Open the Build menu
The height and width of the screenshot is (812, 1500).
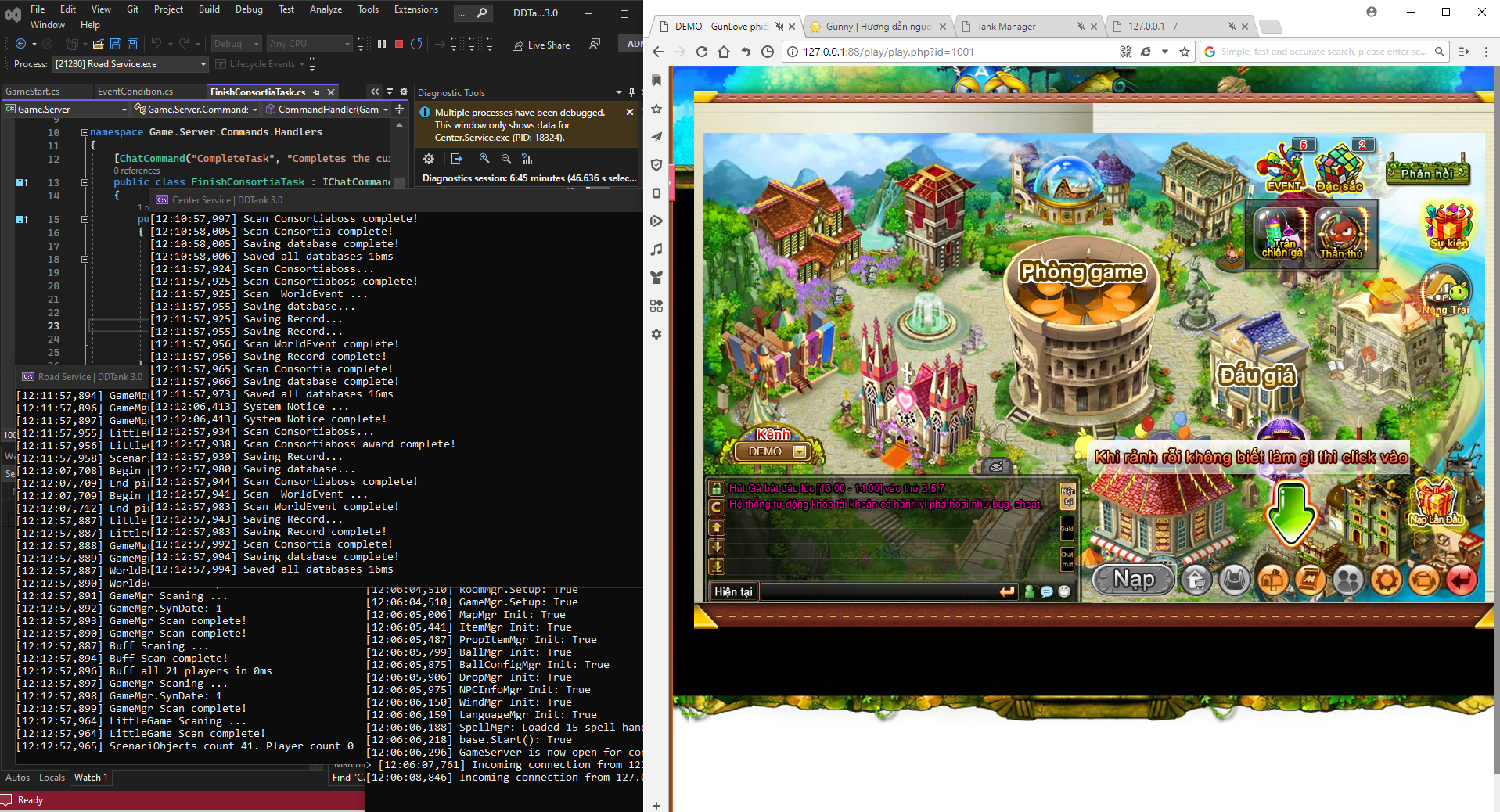pos(209,9)
